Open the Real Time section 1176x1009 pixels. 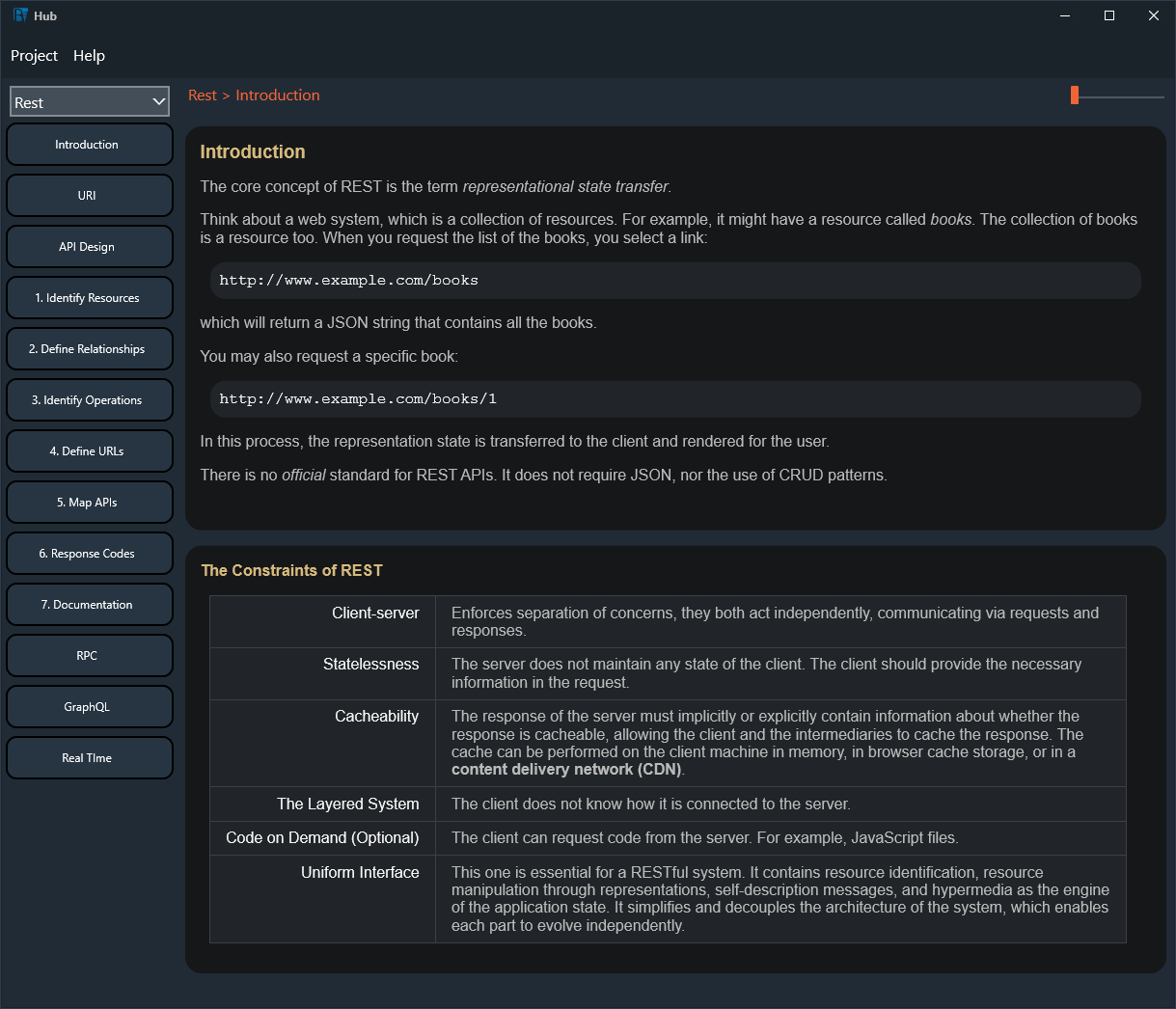pyautogui.click(x=90, y=758)
